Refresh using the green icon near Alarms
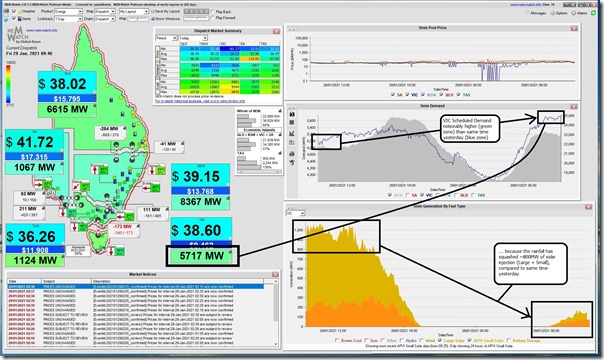This screenshot has width=604, height=360. [593, 13]
